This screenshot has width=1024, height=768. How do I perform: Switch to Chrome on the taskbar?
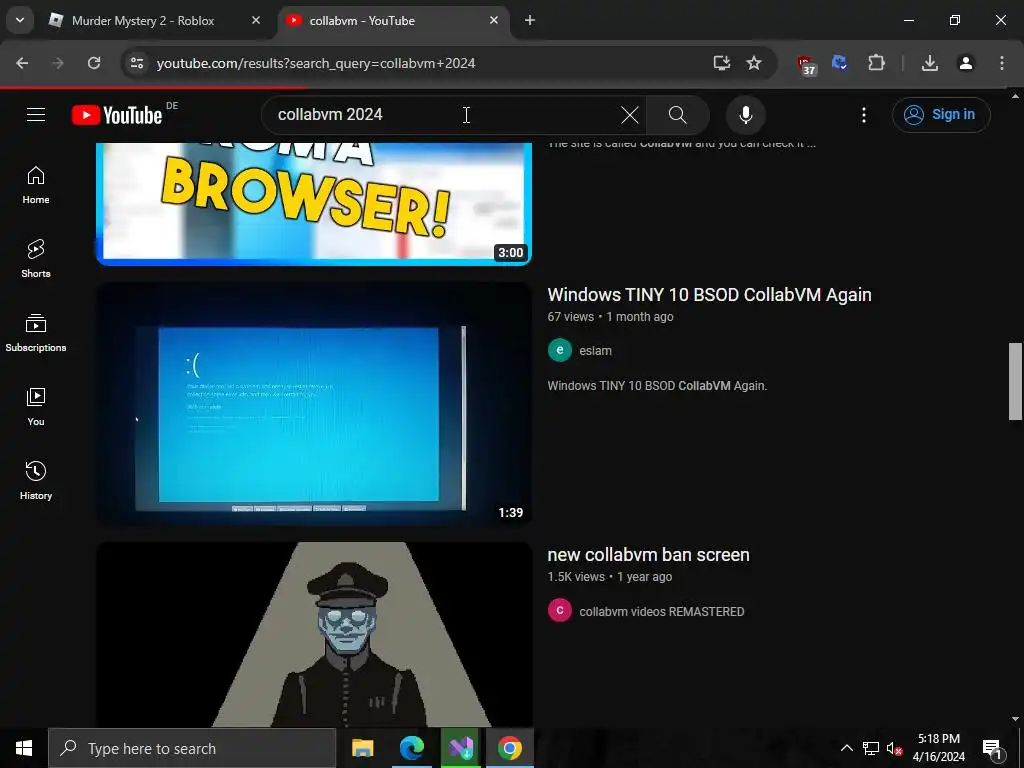click(509, 748)
